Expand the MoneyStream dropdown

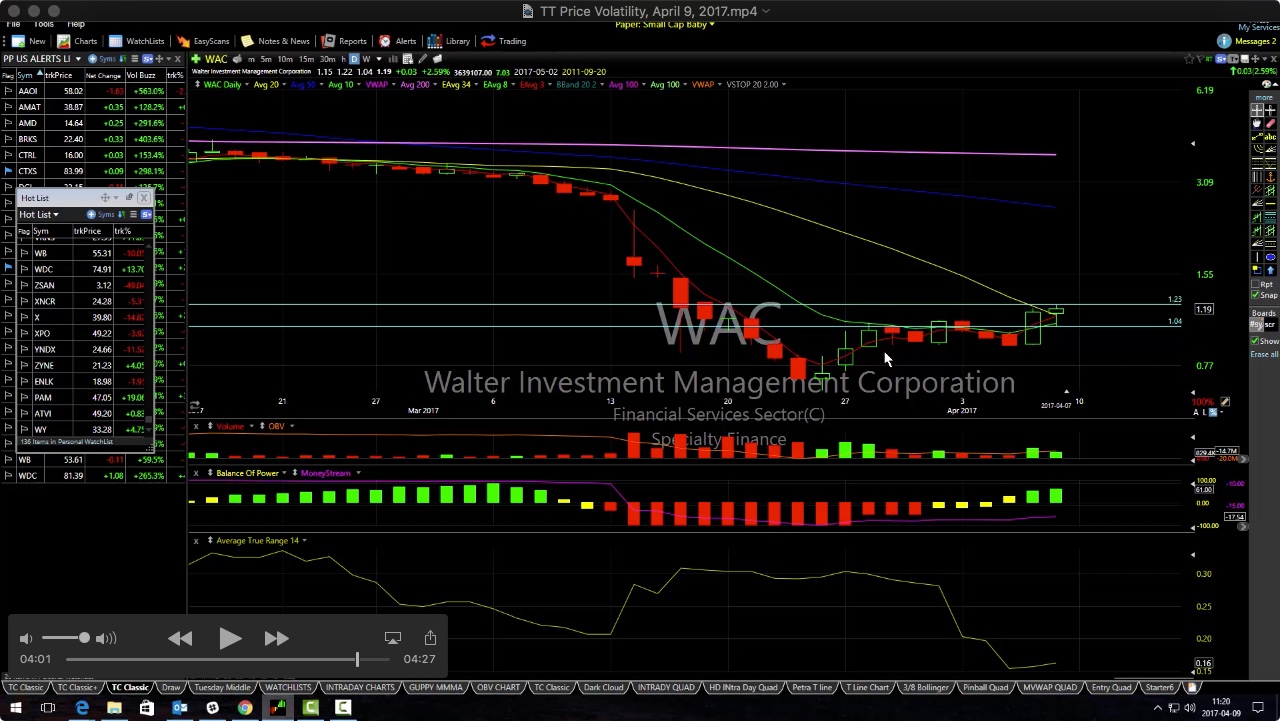[357, 473]
